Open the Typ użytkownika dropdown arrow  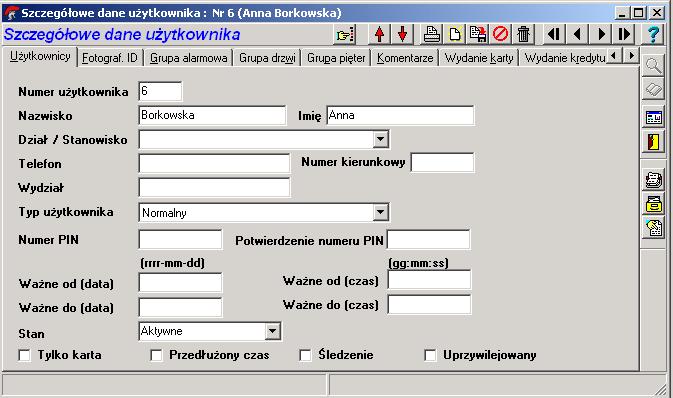380,212
